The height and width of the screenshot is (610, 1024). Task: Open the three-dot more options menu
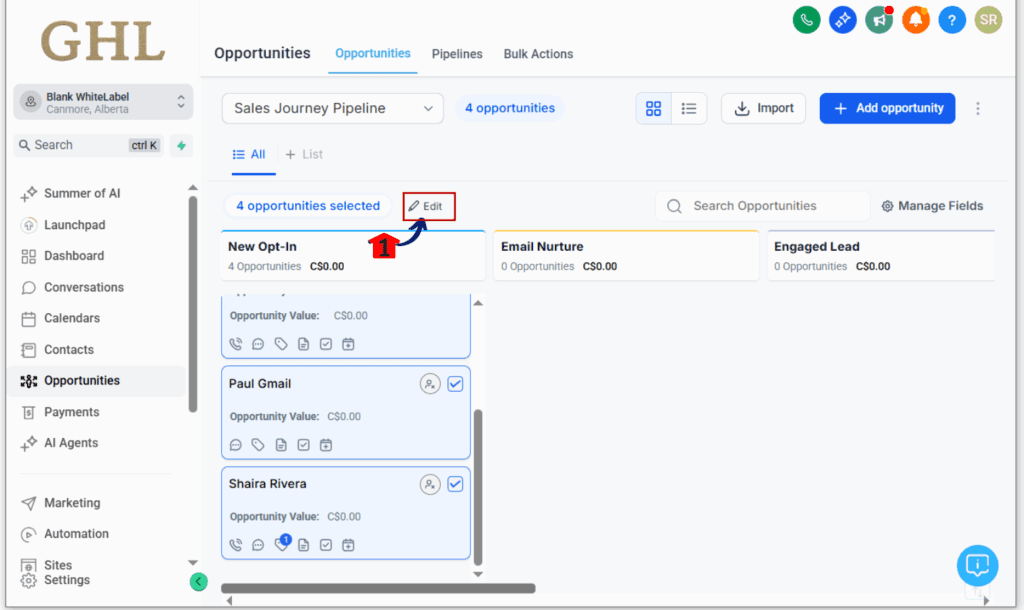click(978, 108)
